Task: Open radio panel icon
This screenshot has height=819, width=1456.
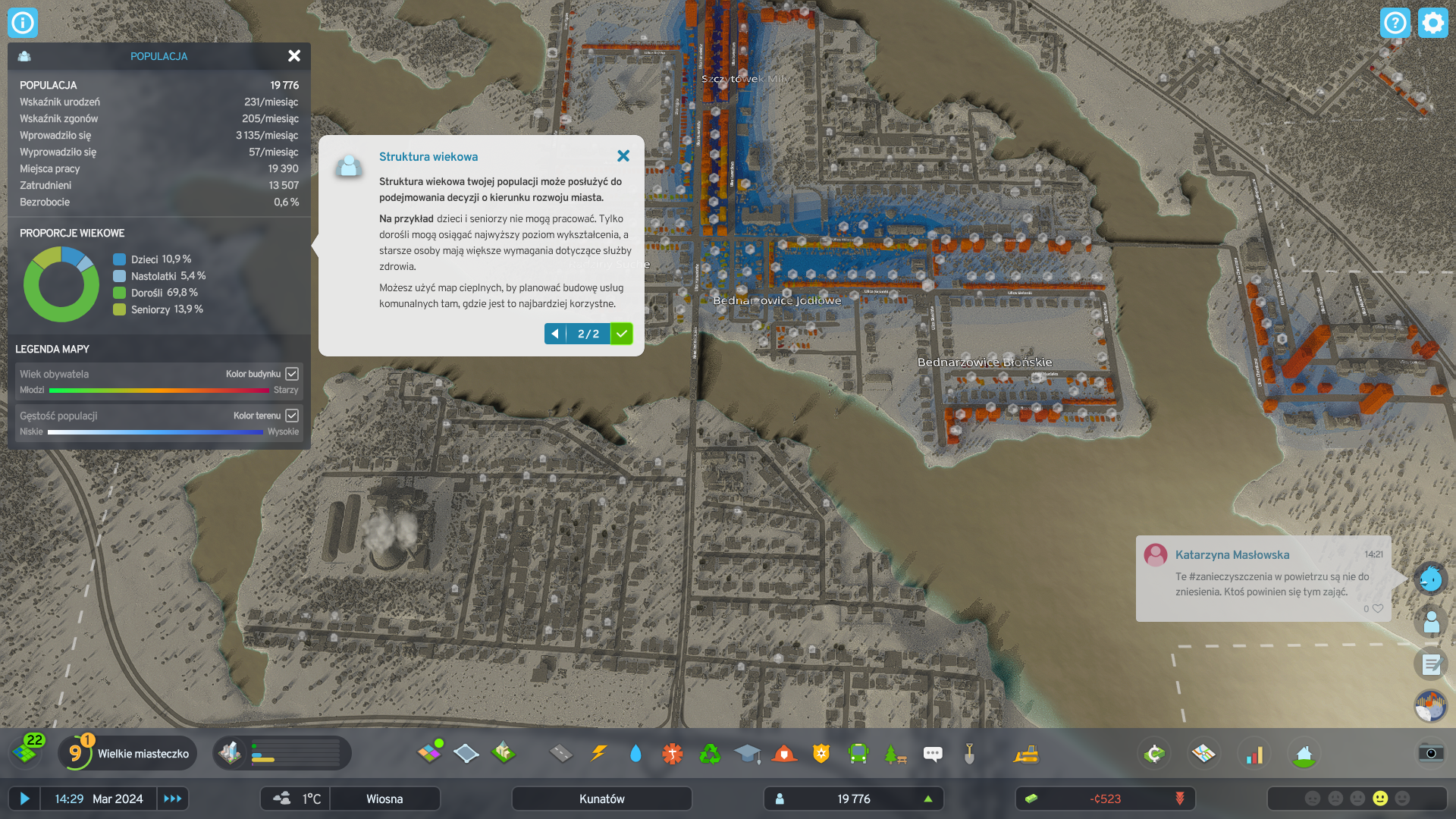Action: (1431, 707)
